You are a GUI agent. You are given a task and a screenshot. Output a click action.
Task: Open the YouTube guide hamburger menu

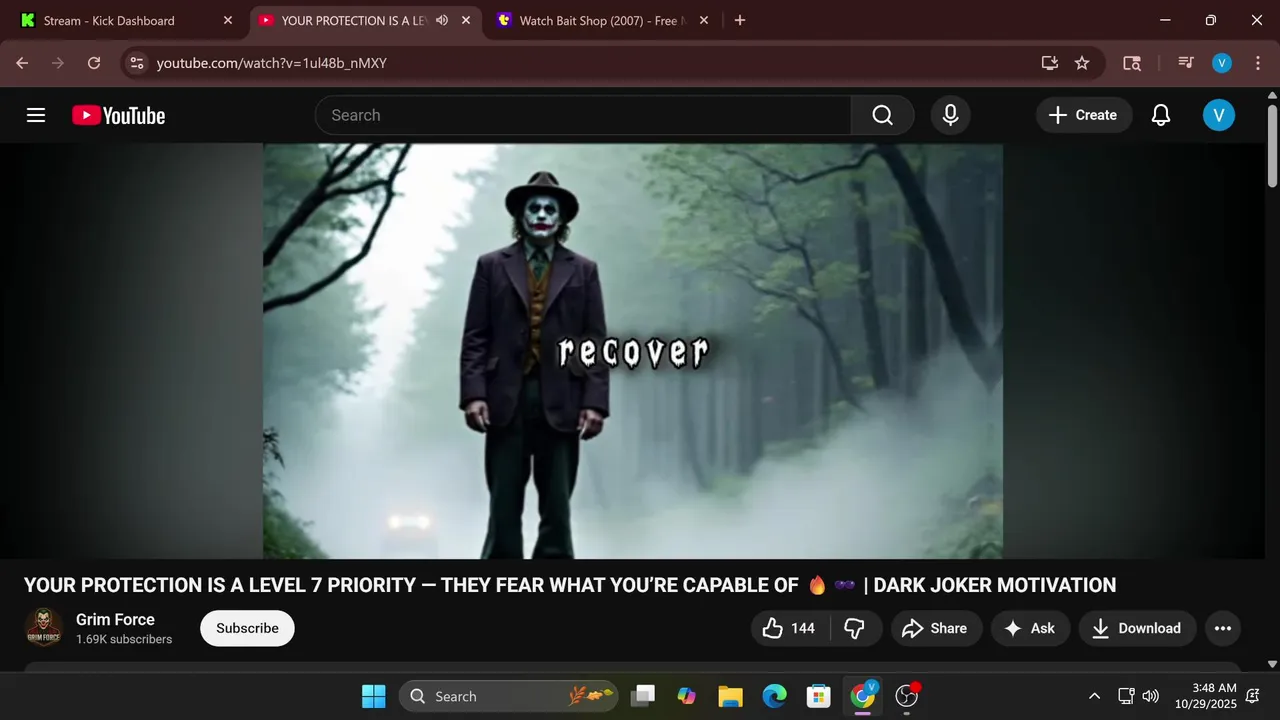coord(36,115)
